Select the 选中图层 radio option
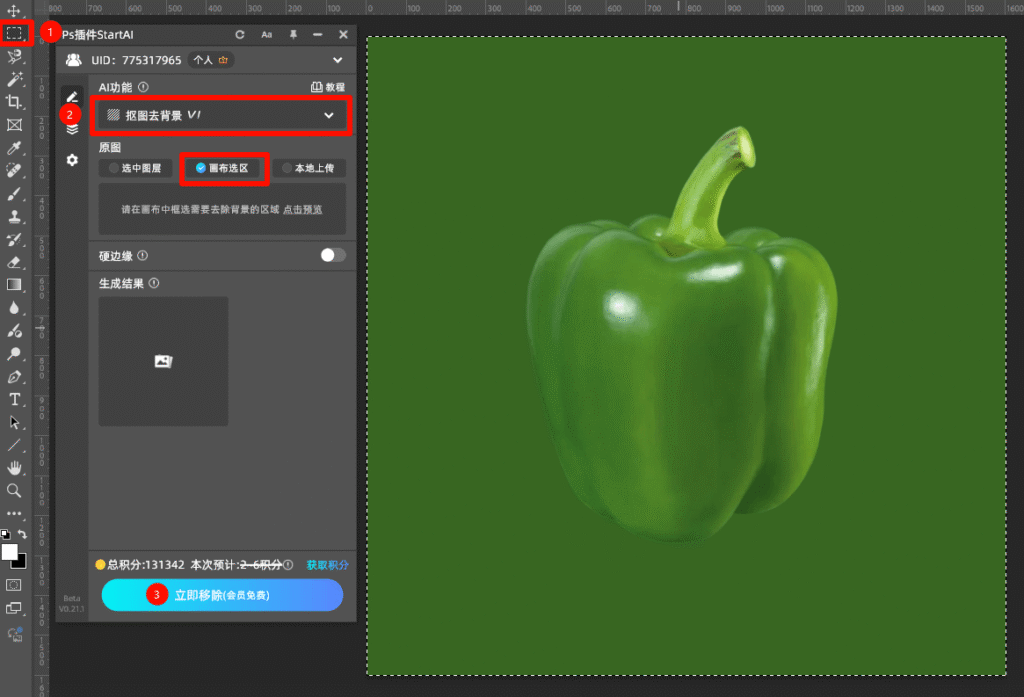Image resolution: width=1024 pixels, height=697 pixels. click(135, 168)
